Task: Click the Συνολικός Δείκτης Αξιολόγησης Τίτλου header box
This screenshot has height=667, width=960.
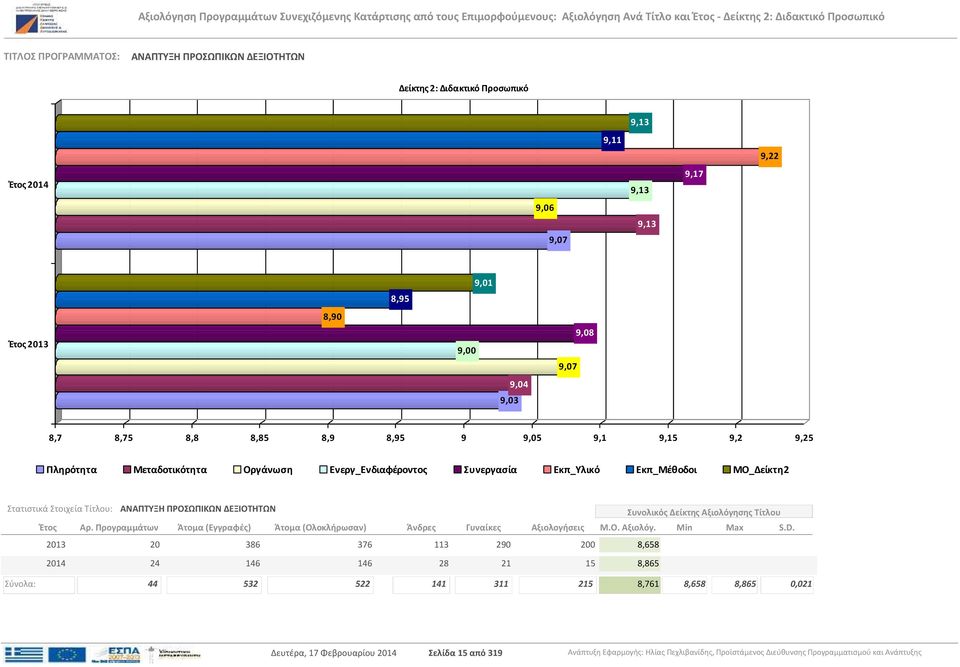Action: click(704, 512)
